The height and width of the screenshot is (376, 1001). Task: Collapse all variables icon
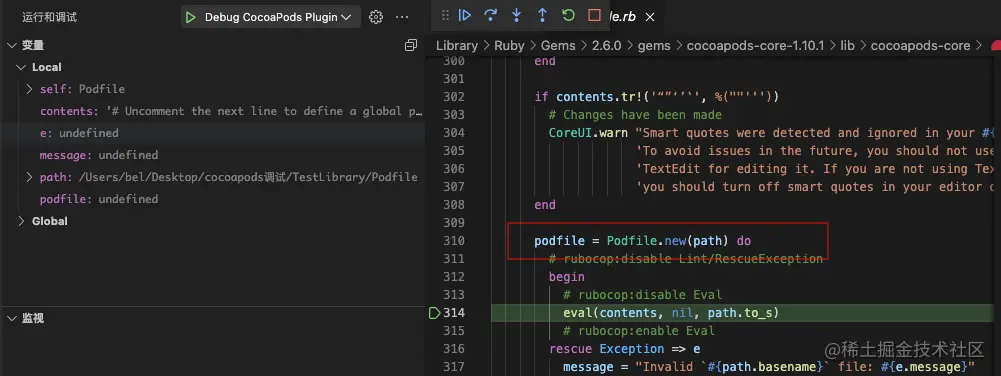tap(411, 45)
